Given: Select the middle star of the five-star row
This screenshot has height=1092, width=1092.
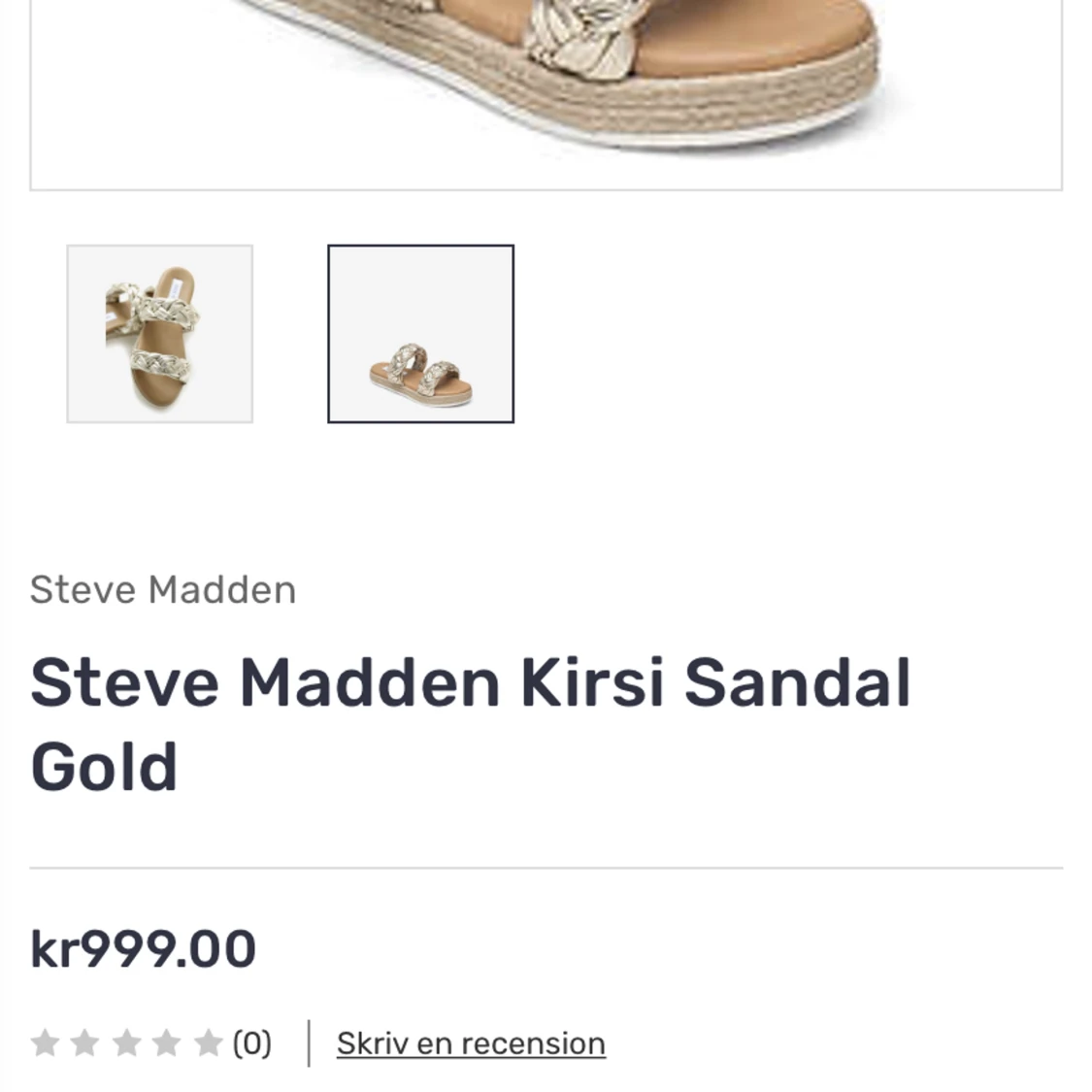Looking at the screenshot, I should [126, 1042].
